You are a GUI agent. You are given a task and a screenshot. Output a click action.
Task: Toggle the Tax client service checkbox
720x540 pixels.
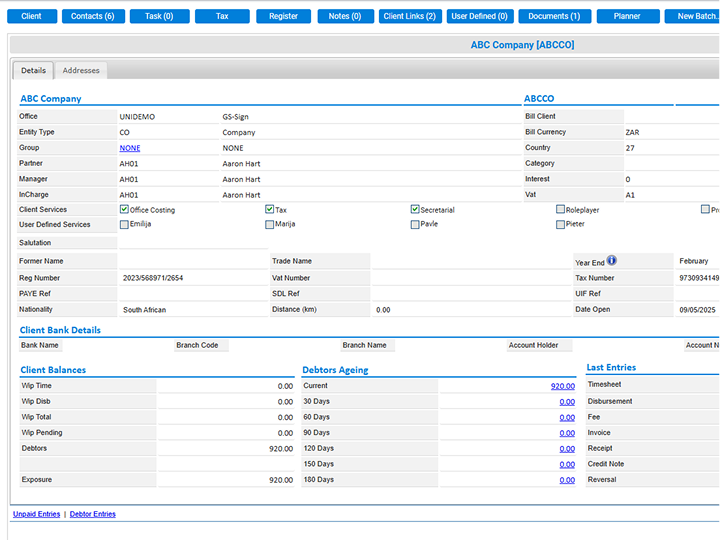coord(270,209)
